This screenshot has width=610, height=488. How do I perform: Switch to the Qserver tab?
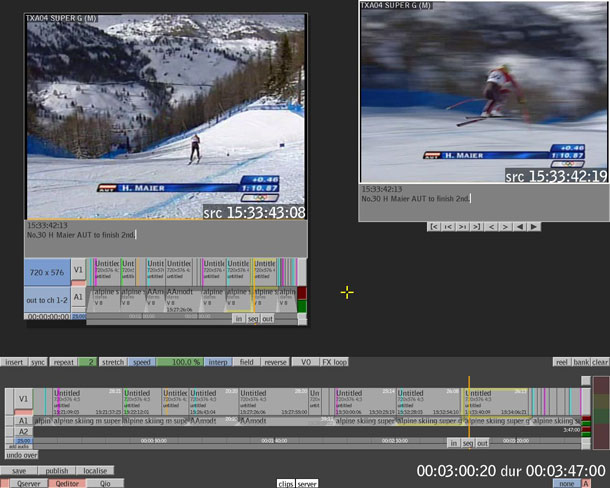pos(28,483)
